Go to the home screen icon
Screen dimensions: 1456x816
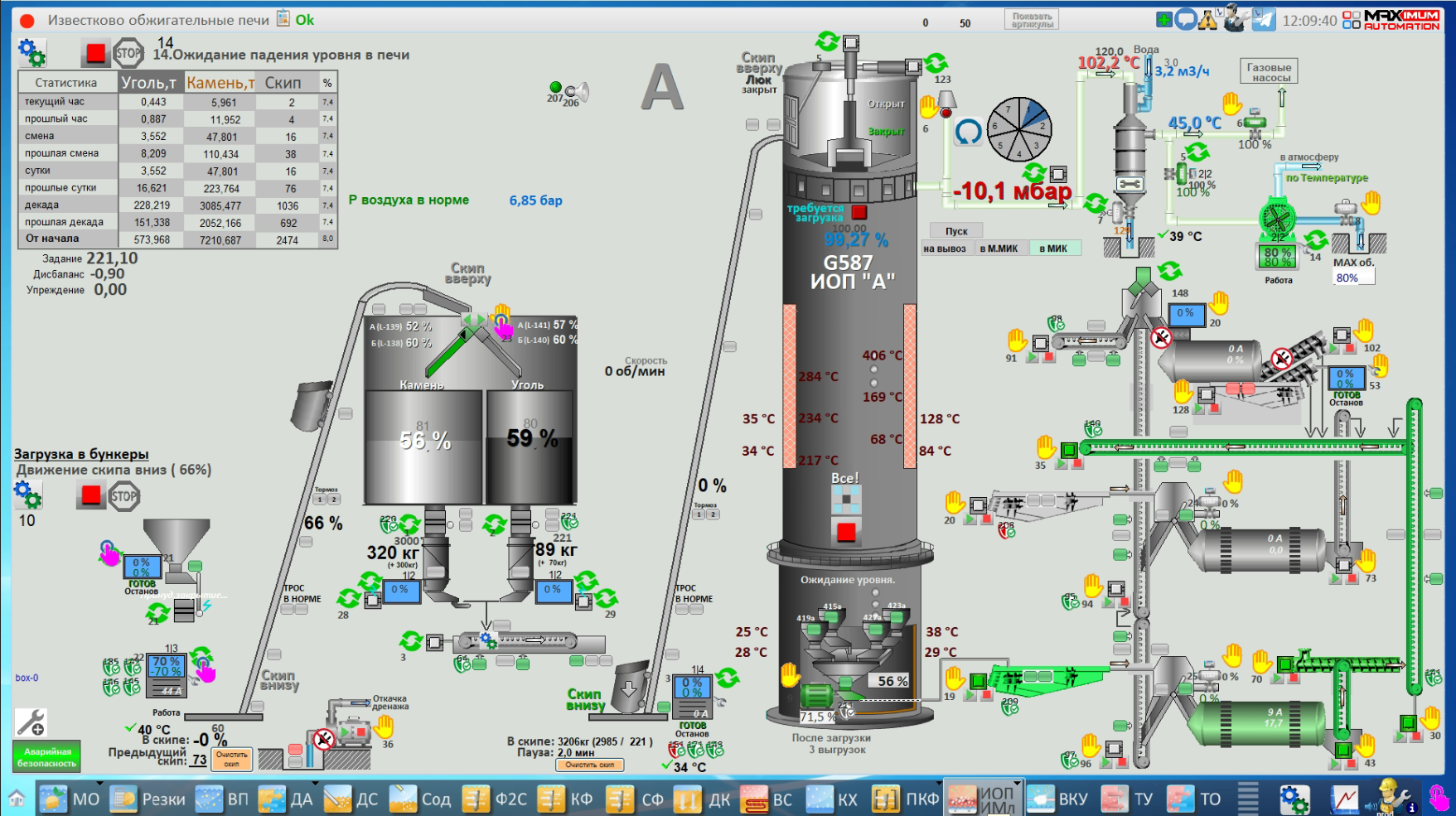pyautogui.click(x=17, y=799)
